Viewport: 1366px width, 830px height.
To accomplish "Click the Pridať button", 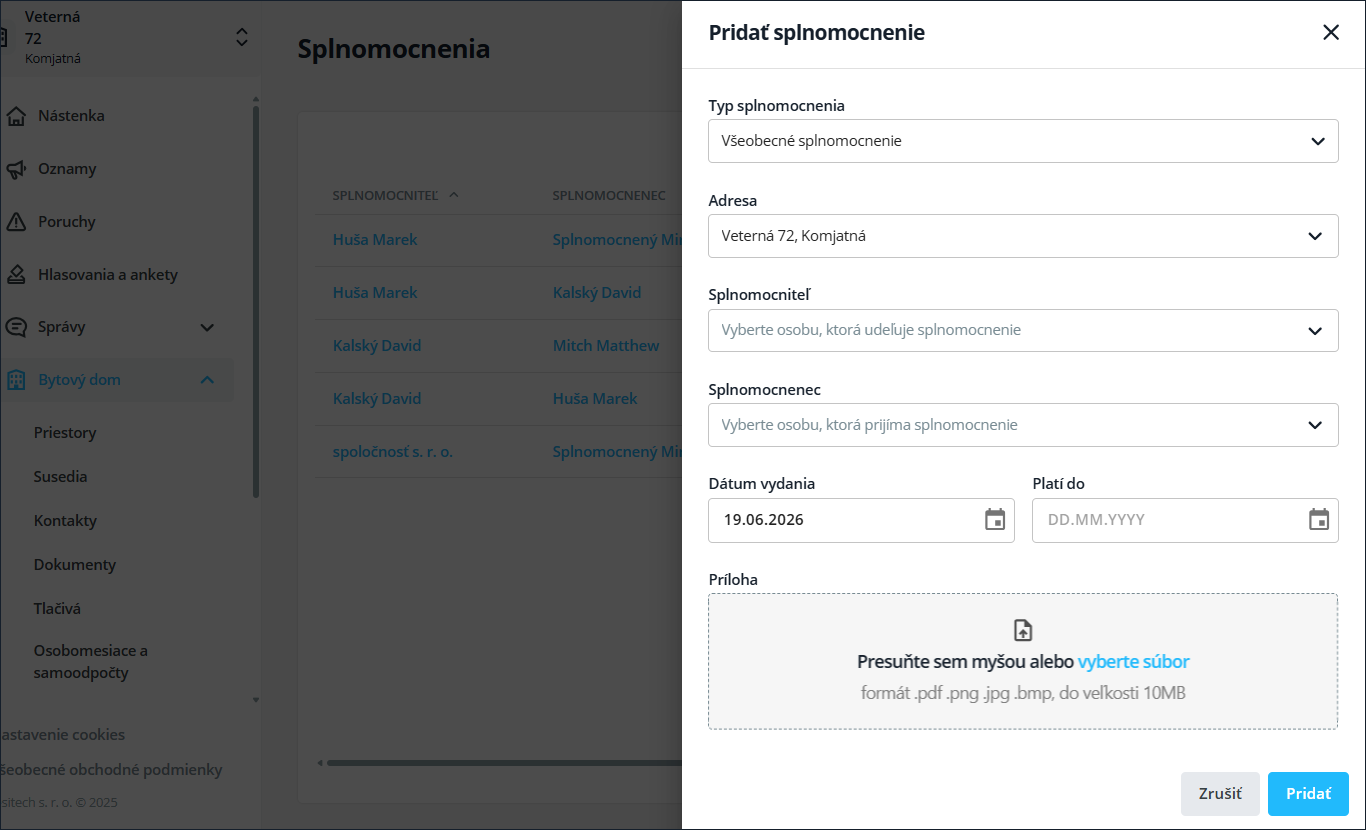I will [1308, 794].
